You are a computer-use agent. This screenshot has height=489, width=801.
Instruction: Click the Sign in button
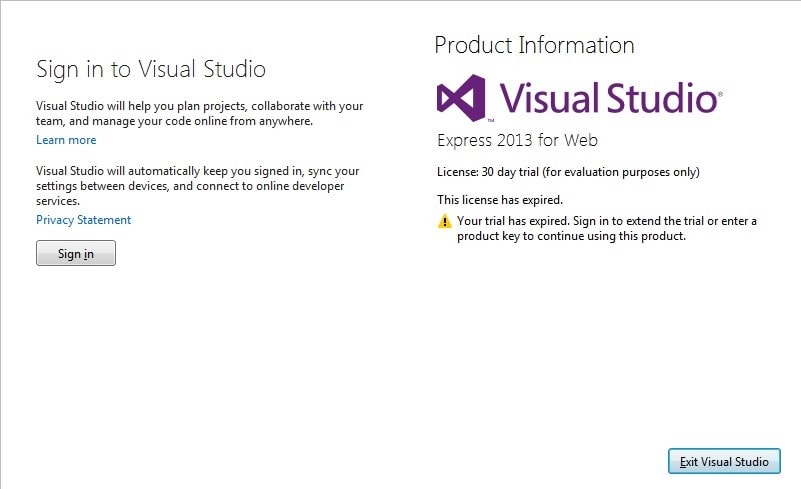click(x=76, y=254)
